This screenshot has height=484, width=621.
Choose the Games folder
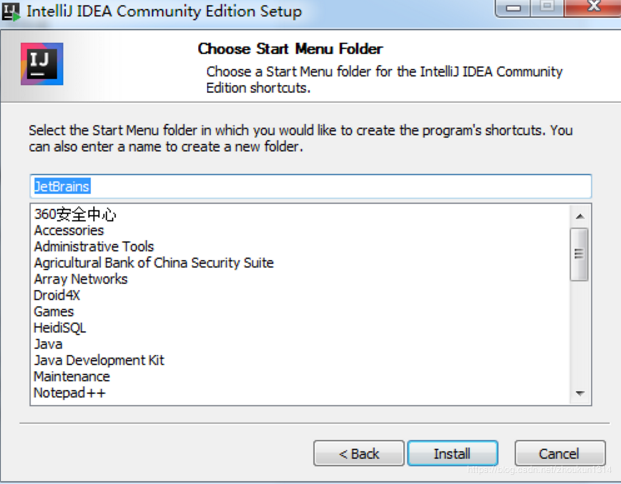click(54, 311)
